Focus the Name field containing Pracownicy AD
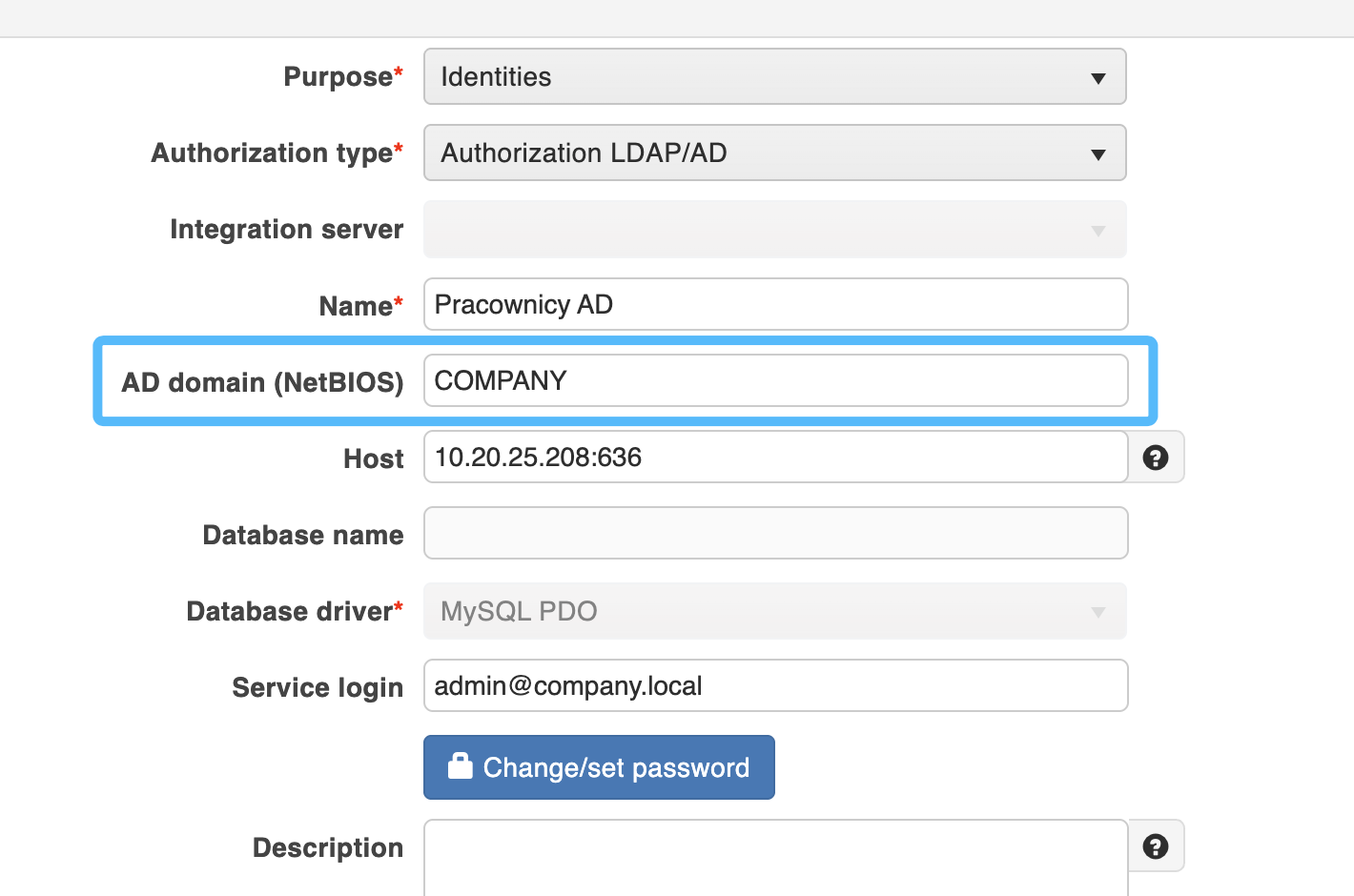 pos(774,305)
